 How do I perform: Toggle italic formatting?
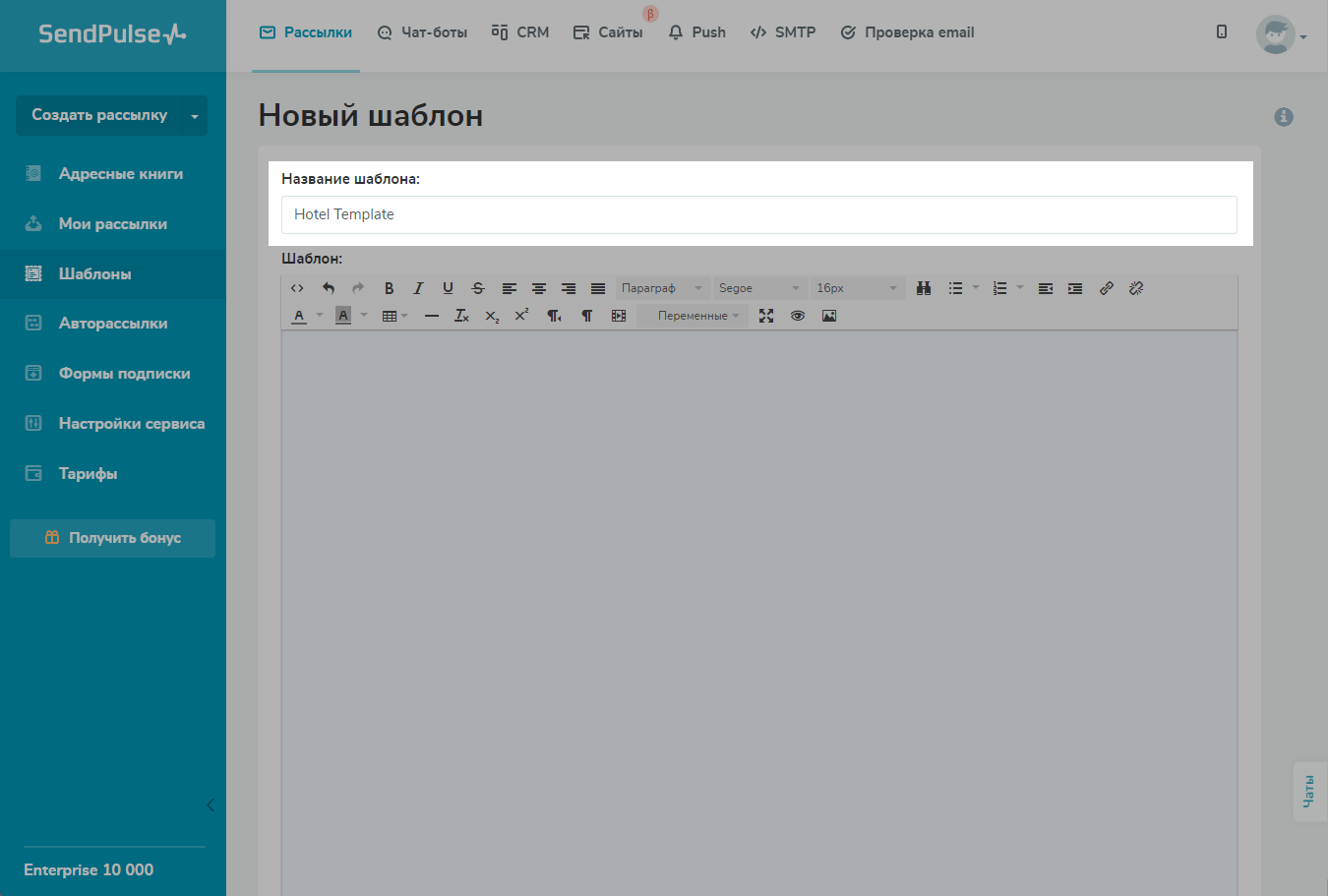pyautogui.click(x=418, y=288)
